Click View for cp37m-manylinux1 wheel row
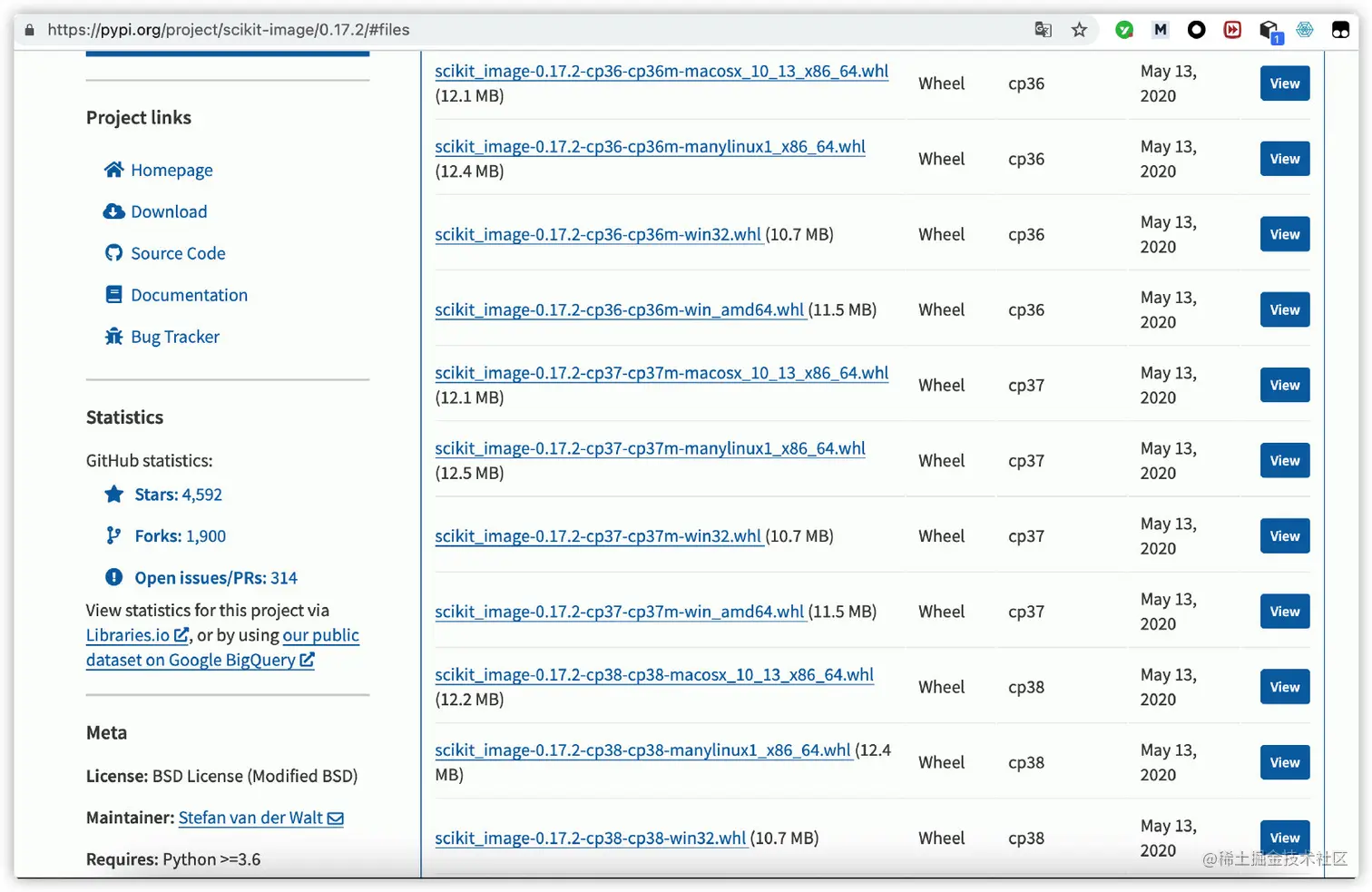Image resolution: width=1372 pixels, height=892 pixels. [x=1285, y=460]
